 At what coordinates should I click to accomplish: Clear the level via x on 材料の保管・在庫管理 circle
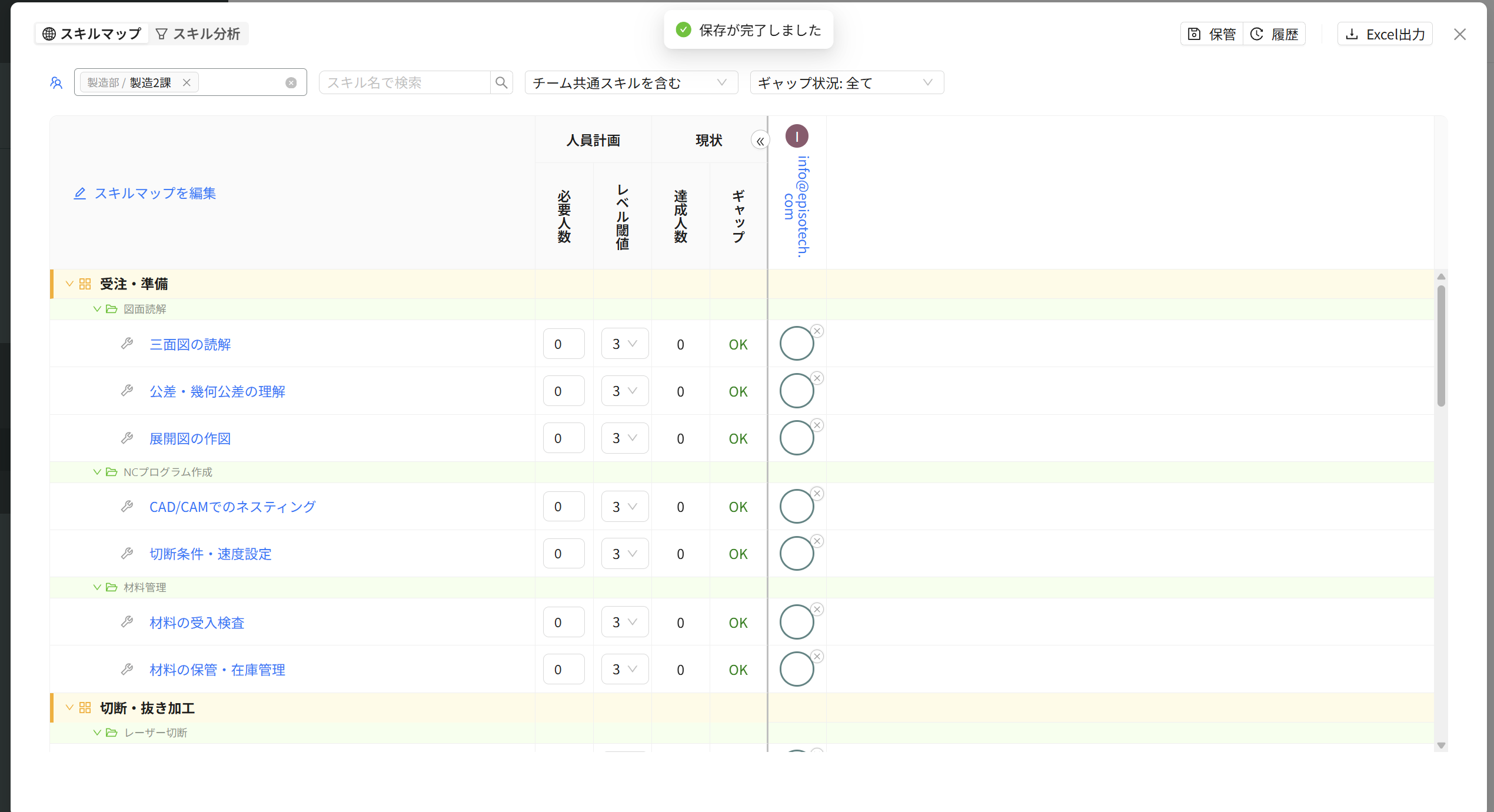coord(817,656)
